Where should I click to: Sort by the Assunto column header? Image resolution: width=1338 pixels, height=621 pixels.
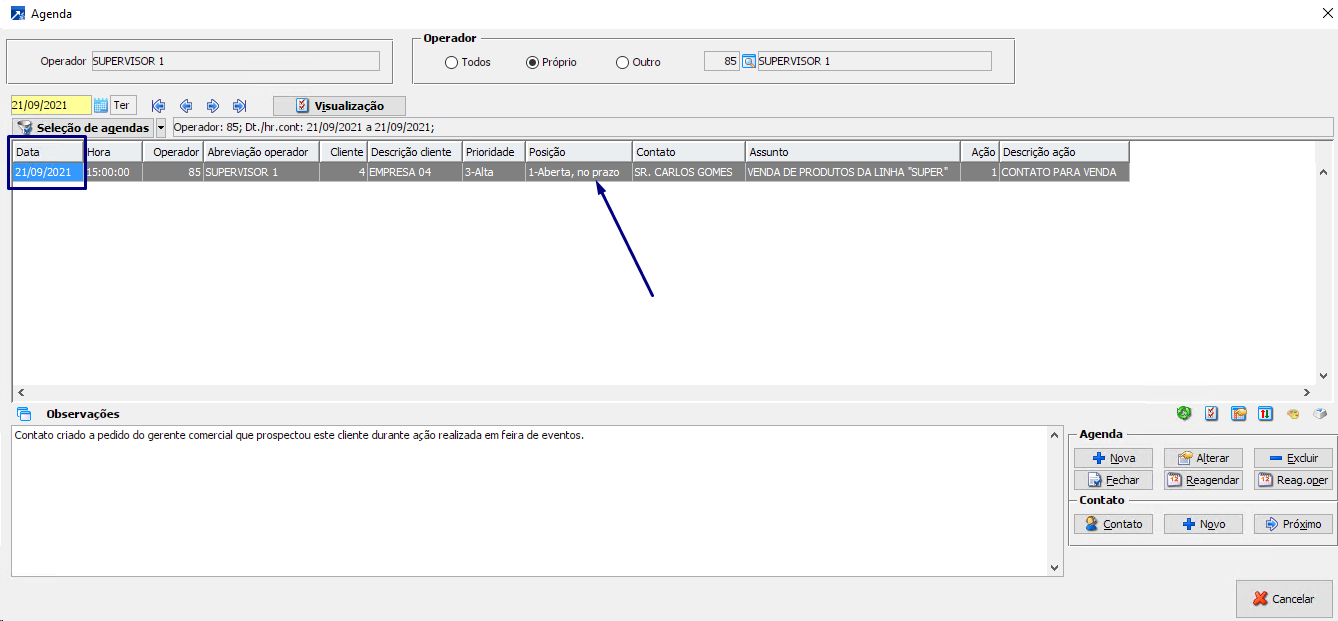pyautogui.click(x=853, y=152)
